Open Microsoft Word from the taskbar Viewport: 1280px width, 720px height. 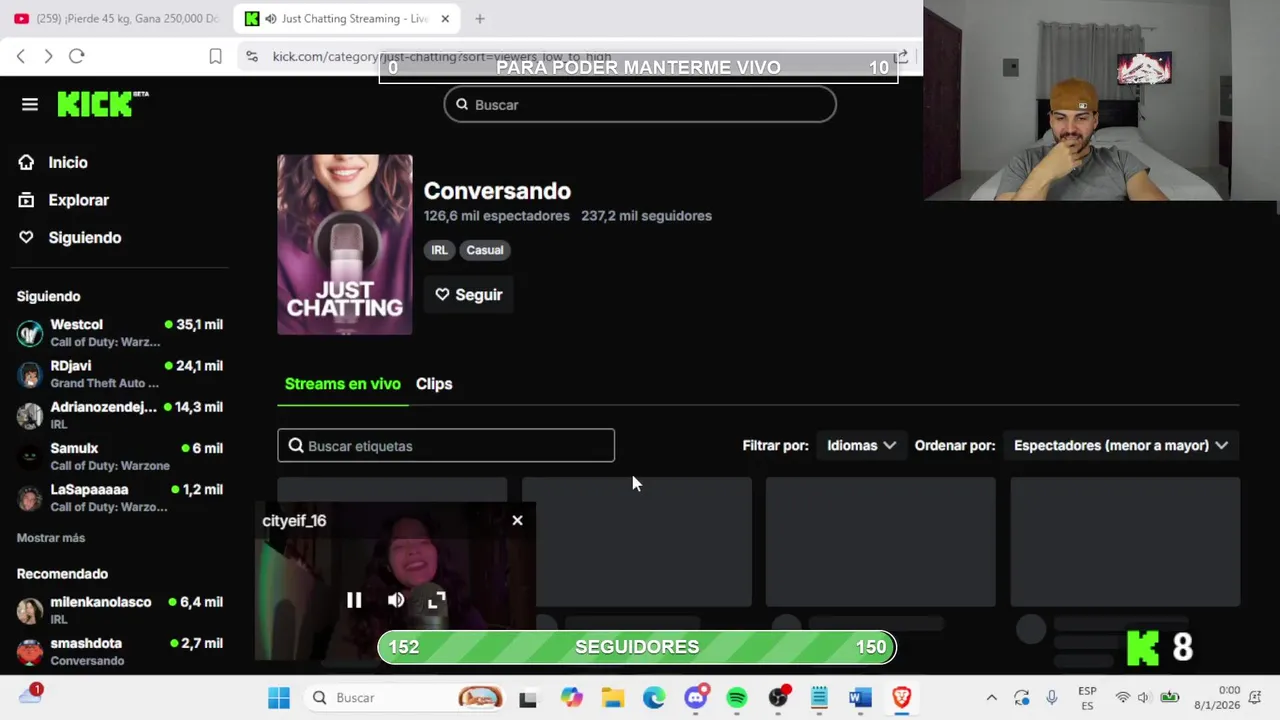[x=860, y=698]
